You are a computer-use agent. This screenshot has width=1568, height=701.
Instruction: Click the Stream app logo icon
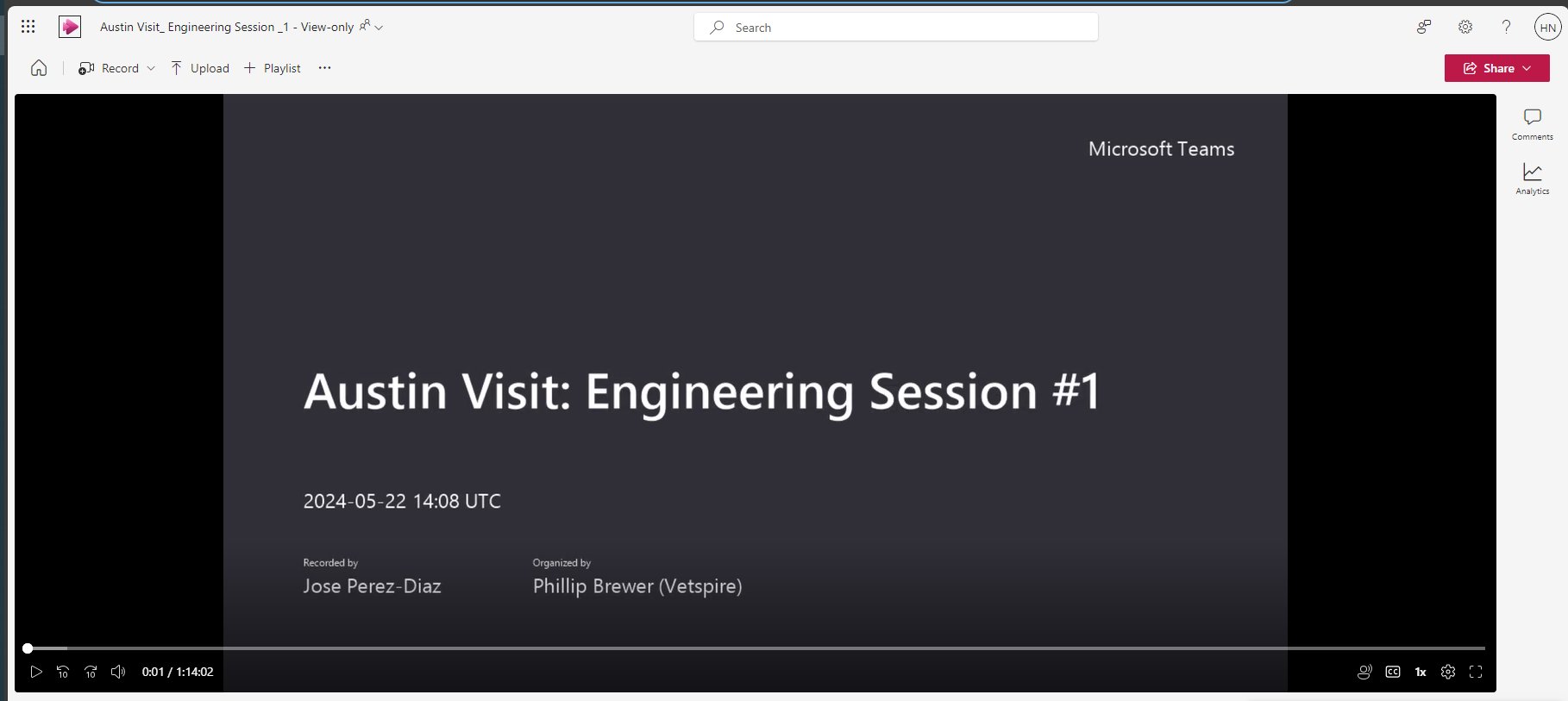(70, 27)
